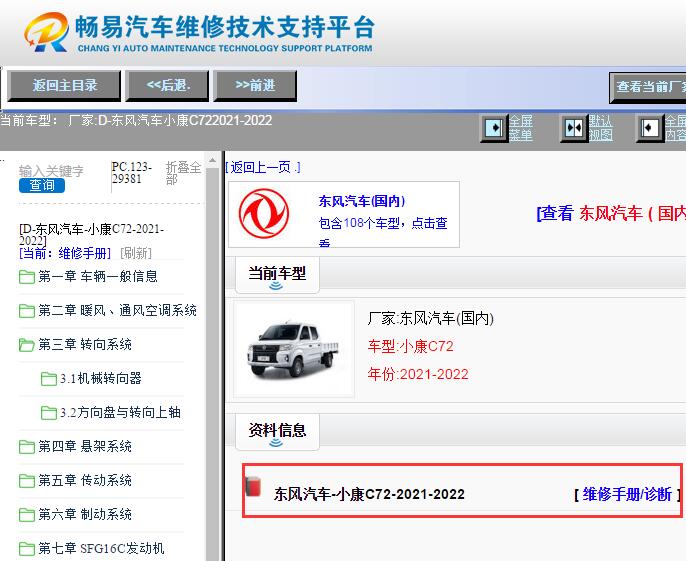Click 折叠全部 to collapse the tree
Image resolution: width=686 pixels, height=561 pixels.
183,173
